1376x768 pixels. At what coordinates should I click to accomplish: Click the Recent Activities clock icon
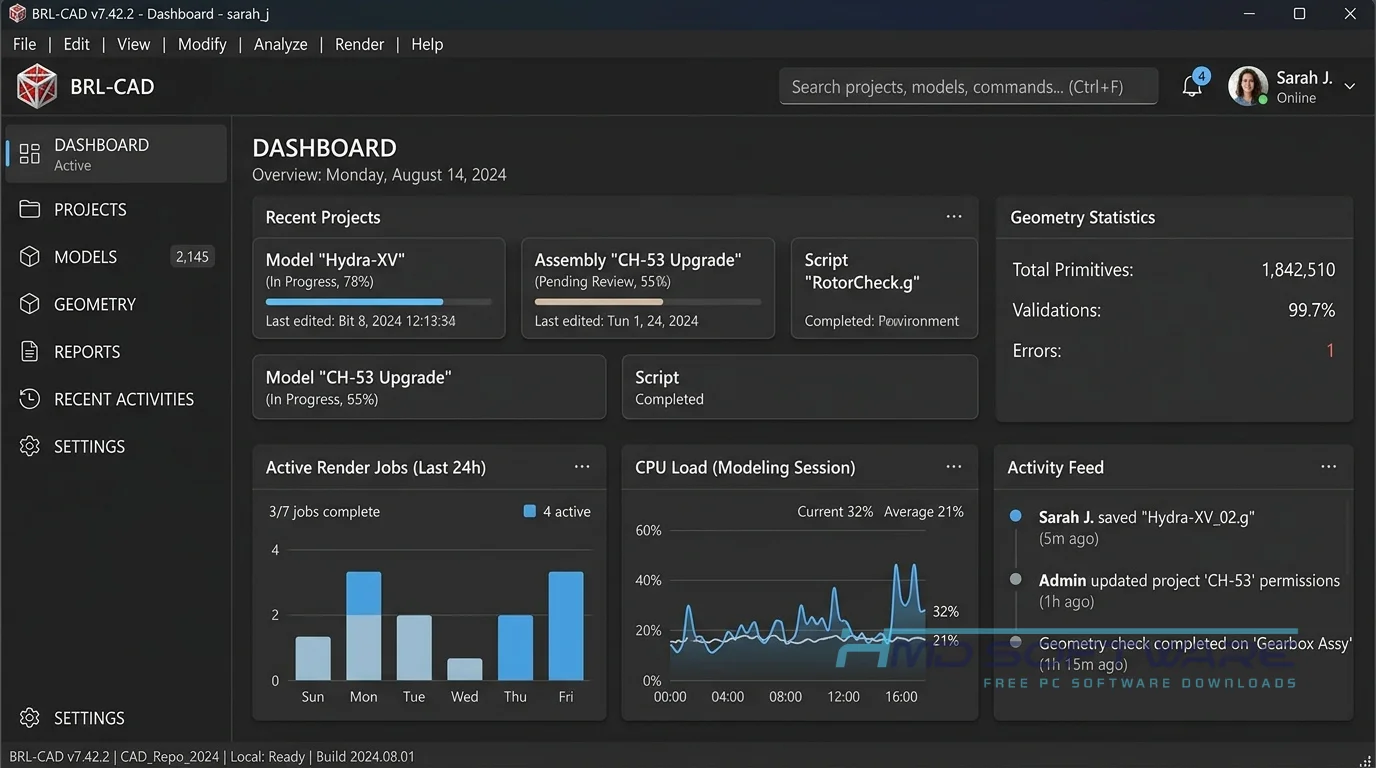coord(30,399)
